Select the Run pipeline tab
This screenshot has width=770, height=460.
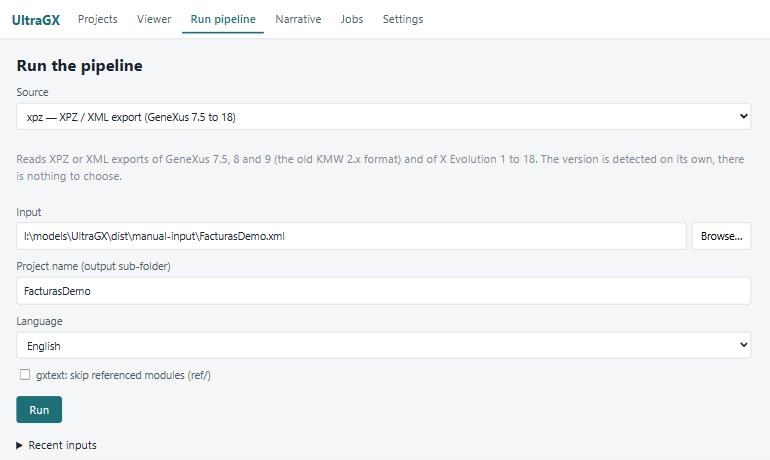pyautogui.click(x=223, y=19)
